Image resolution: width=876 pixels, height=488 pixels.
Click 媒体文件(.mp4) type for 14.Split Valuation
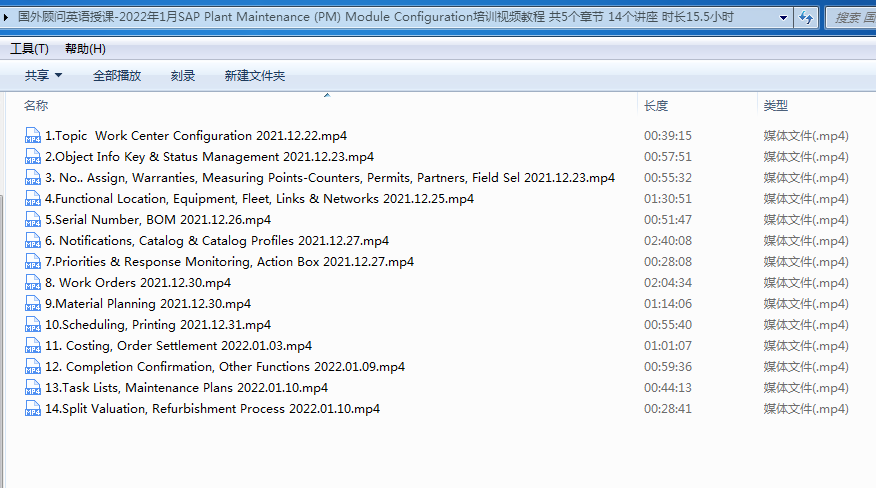(806, 409)
